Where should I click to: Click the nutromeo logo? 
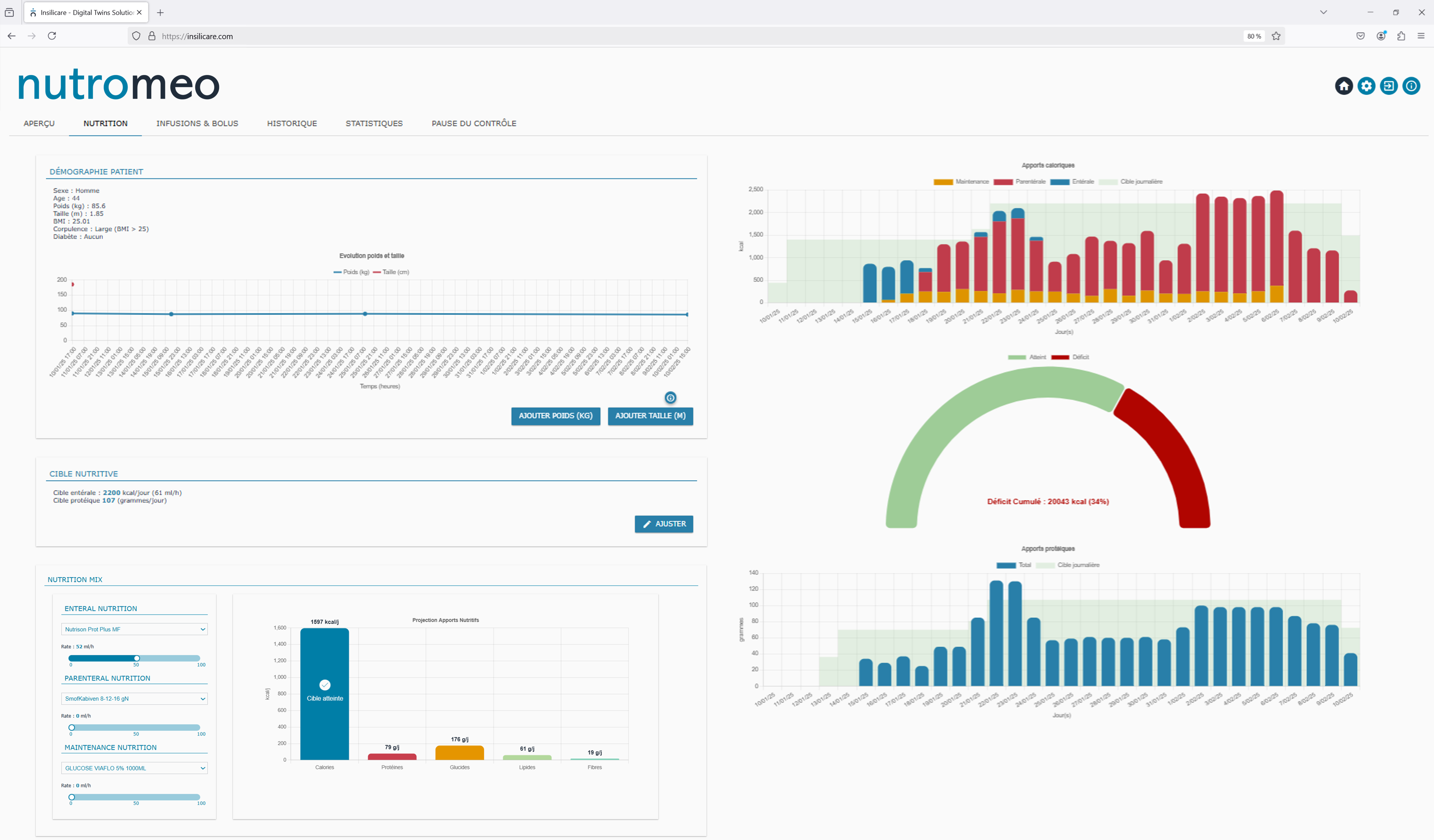[118, 85]
